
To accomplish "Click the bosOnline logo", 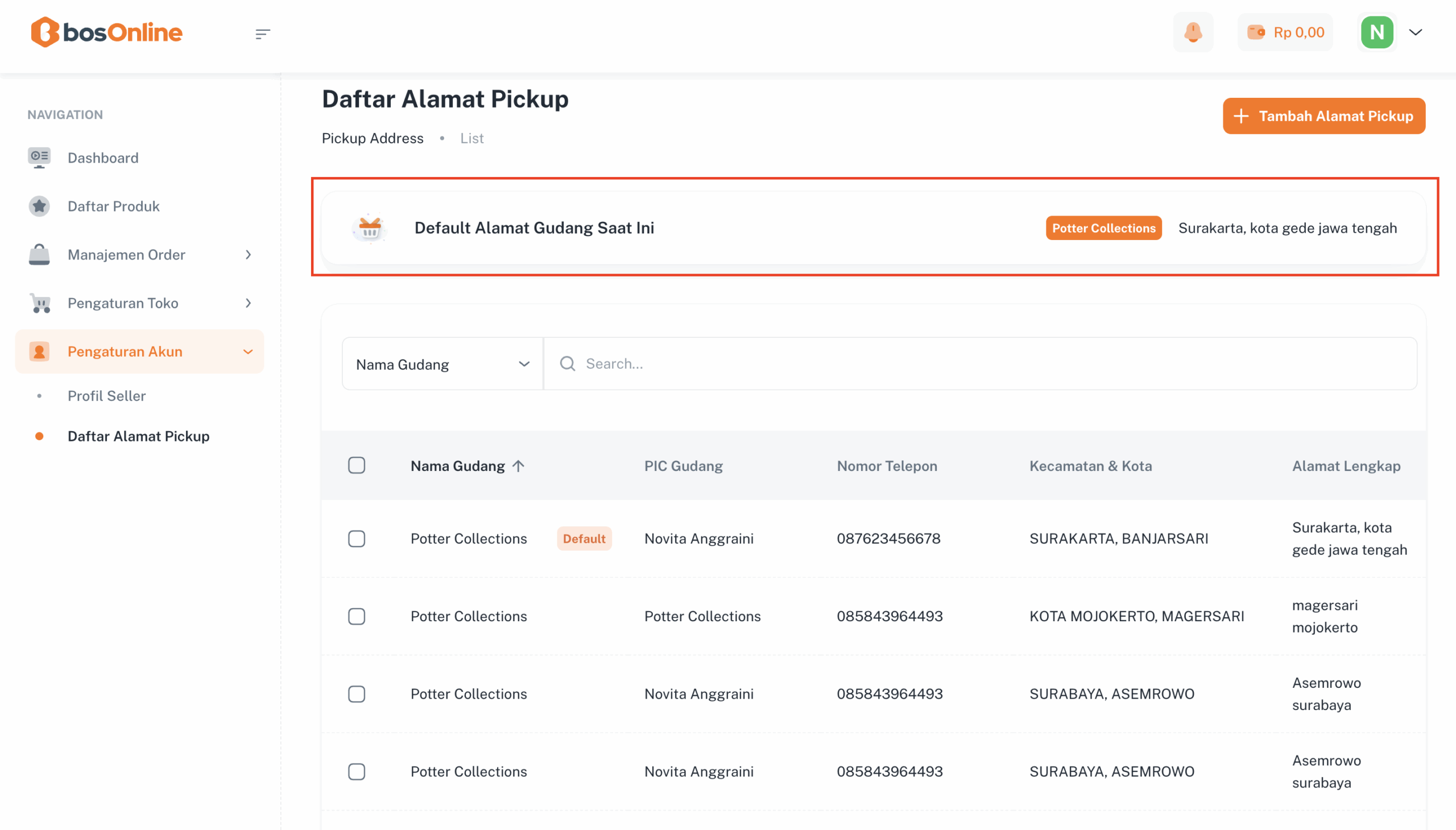I will coord(106,32).
